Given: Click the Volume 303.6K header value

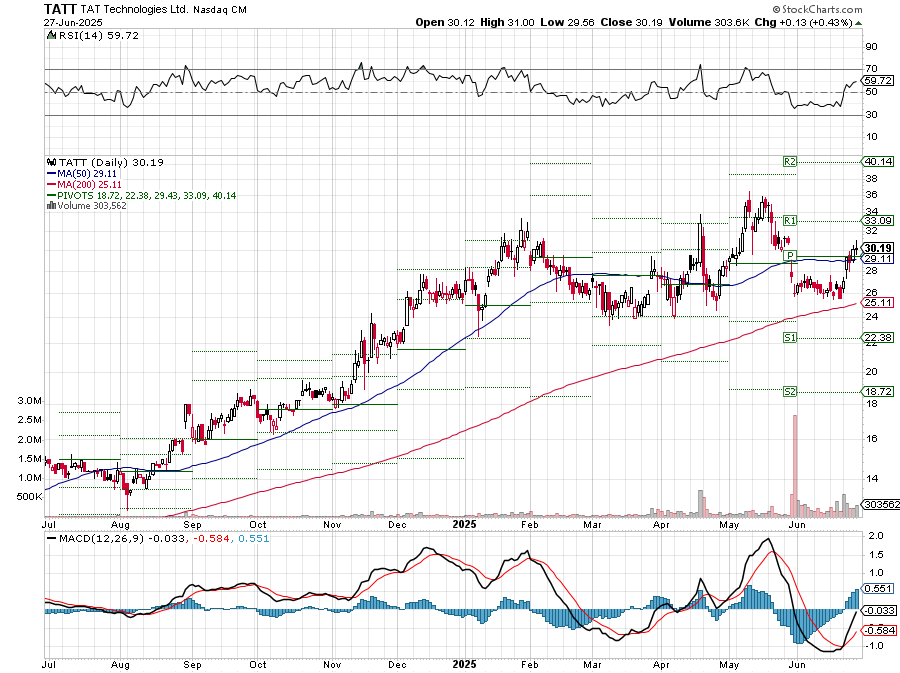Looking at the screenshot, I should (709, 22).
